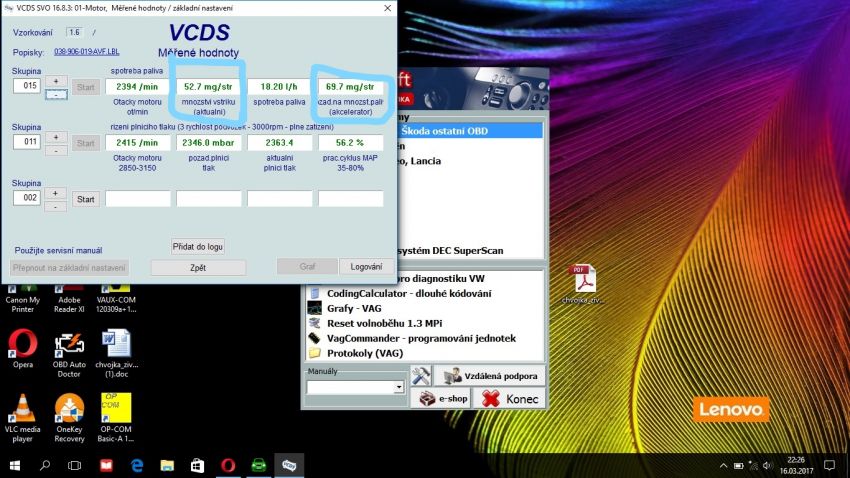The width and height of the screenshot is (850, 478).
Task: Increase group 015 with plus button
Action: pyautogui.click(x=56, y=81)
